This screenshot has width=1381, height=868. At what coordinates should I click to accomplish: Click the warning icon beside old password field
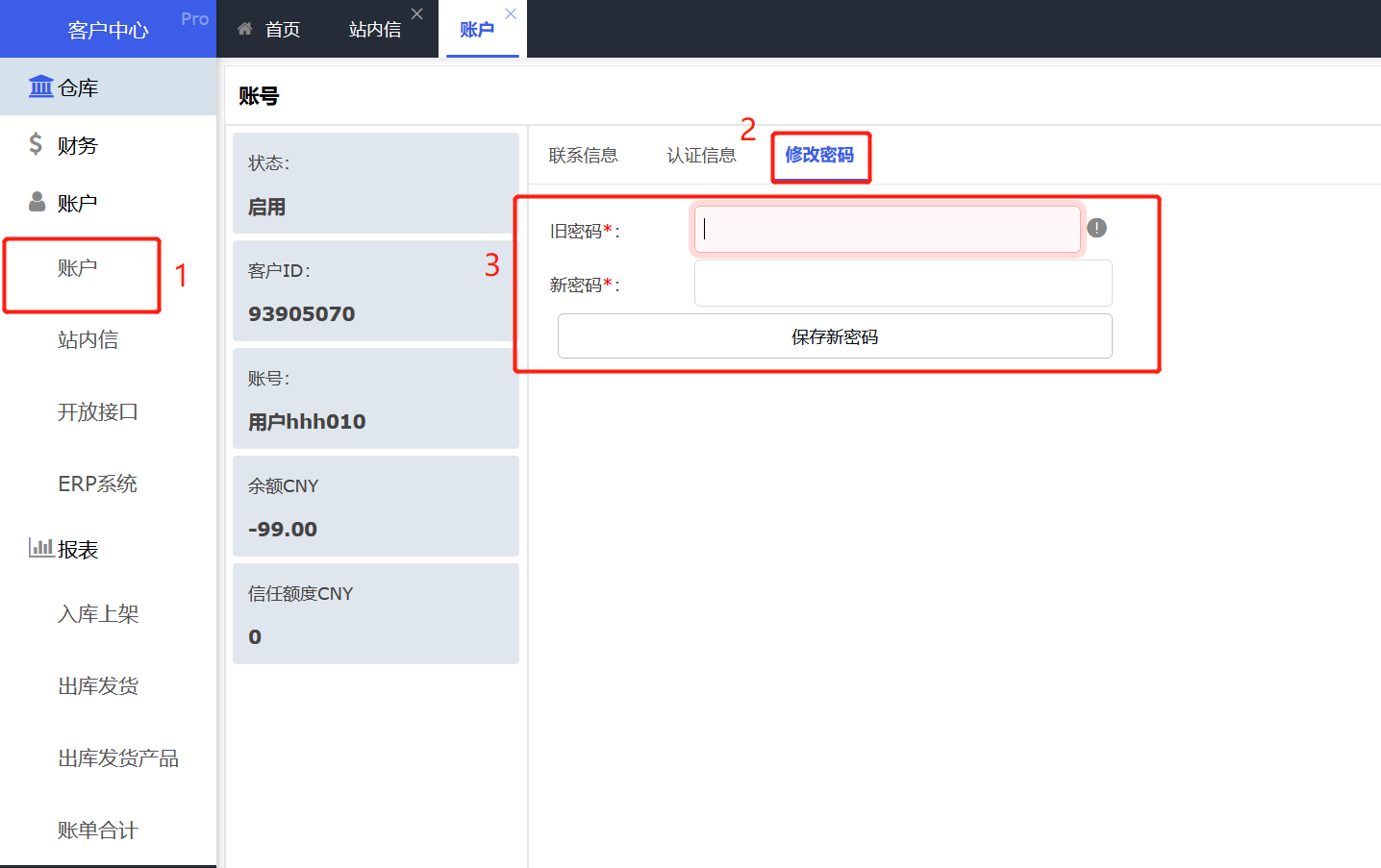click(1096, 228)
